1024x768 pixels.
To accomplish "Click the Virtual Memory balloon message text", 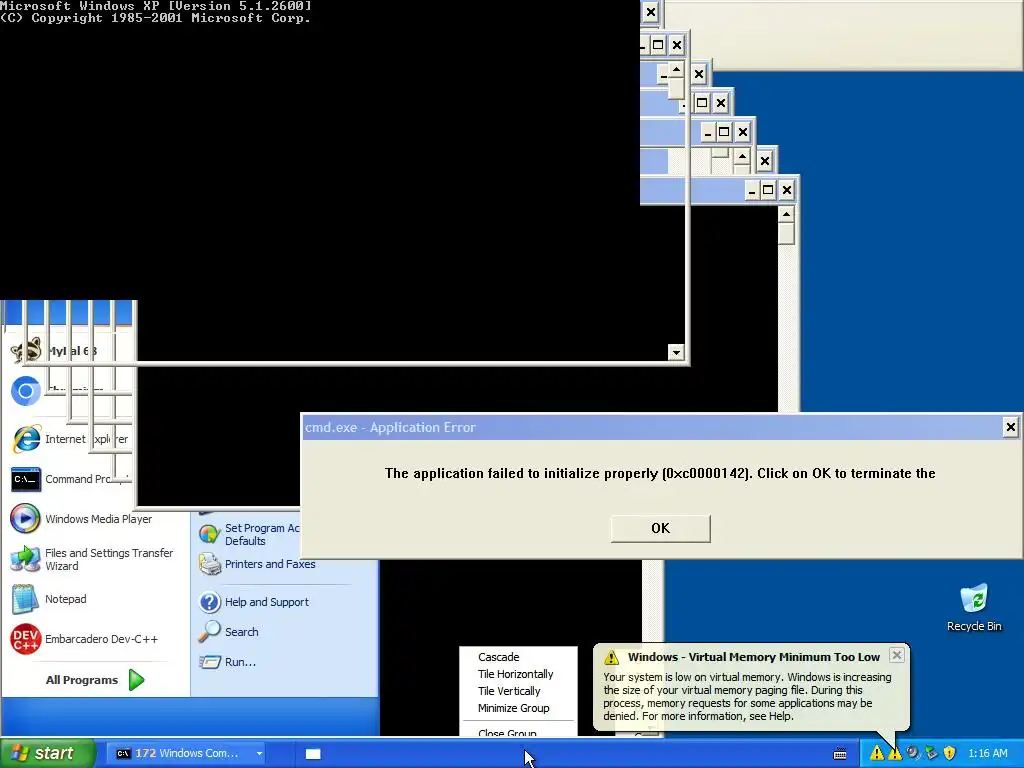I will tap(747, 696).
